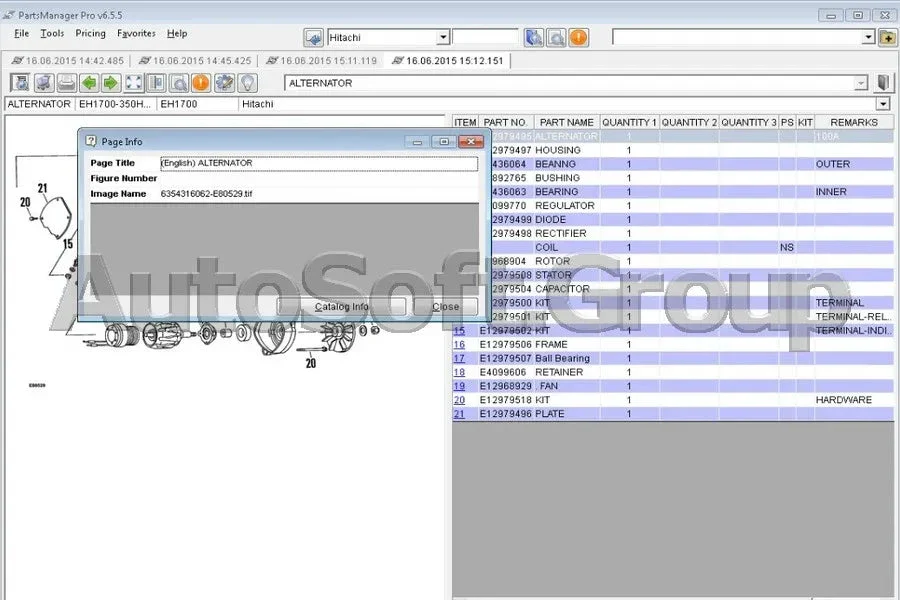This screenshot has height=600, width=900.
Task: Click the QUANTITY 1 column header
Action: coord(629,122)
